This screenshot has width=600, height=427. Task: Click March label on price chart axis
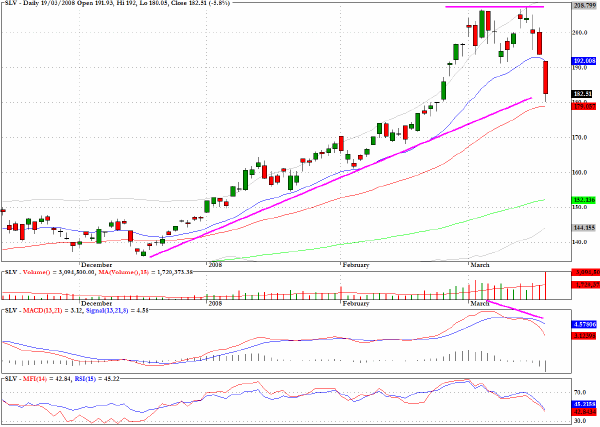(x=479, y=265)
